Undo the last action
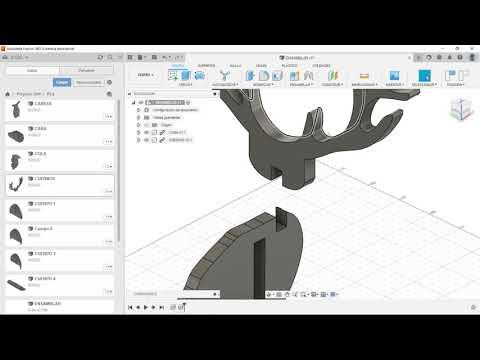Screen dimensions: 480x360 pyautogui.click(x=166, y=57)
